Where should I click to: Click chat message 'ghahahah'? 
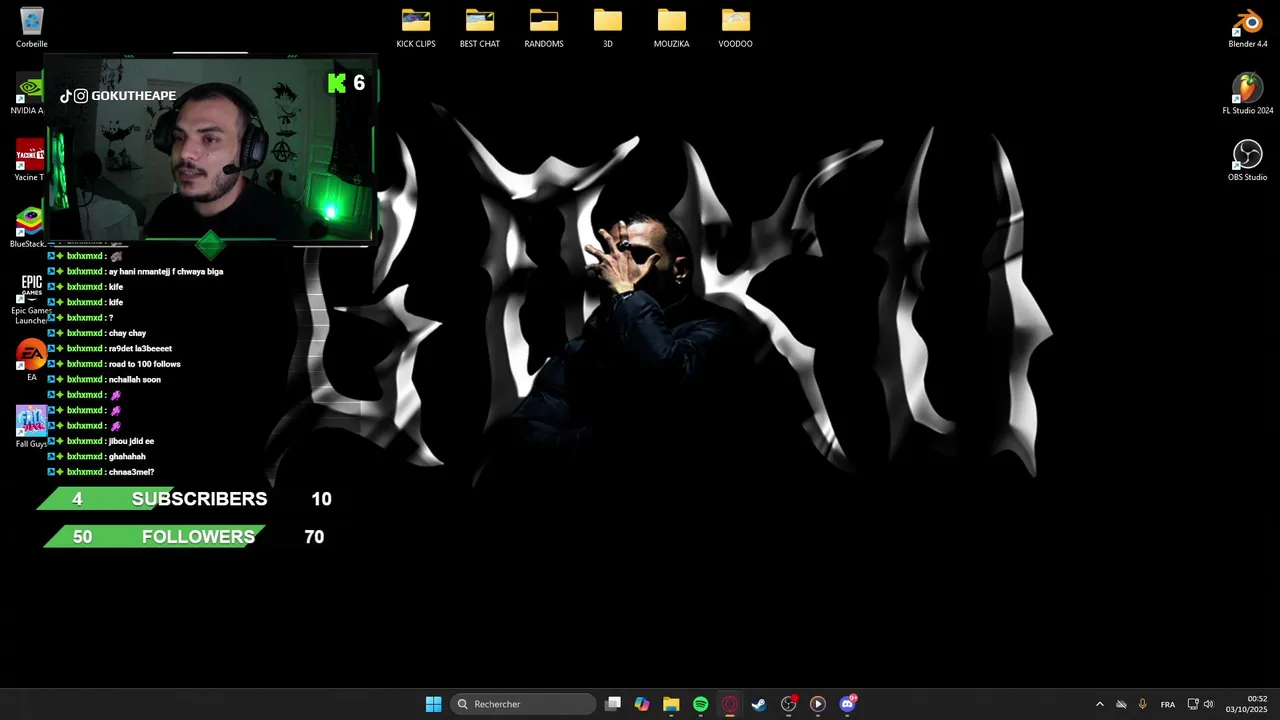point(127,457)
